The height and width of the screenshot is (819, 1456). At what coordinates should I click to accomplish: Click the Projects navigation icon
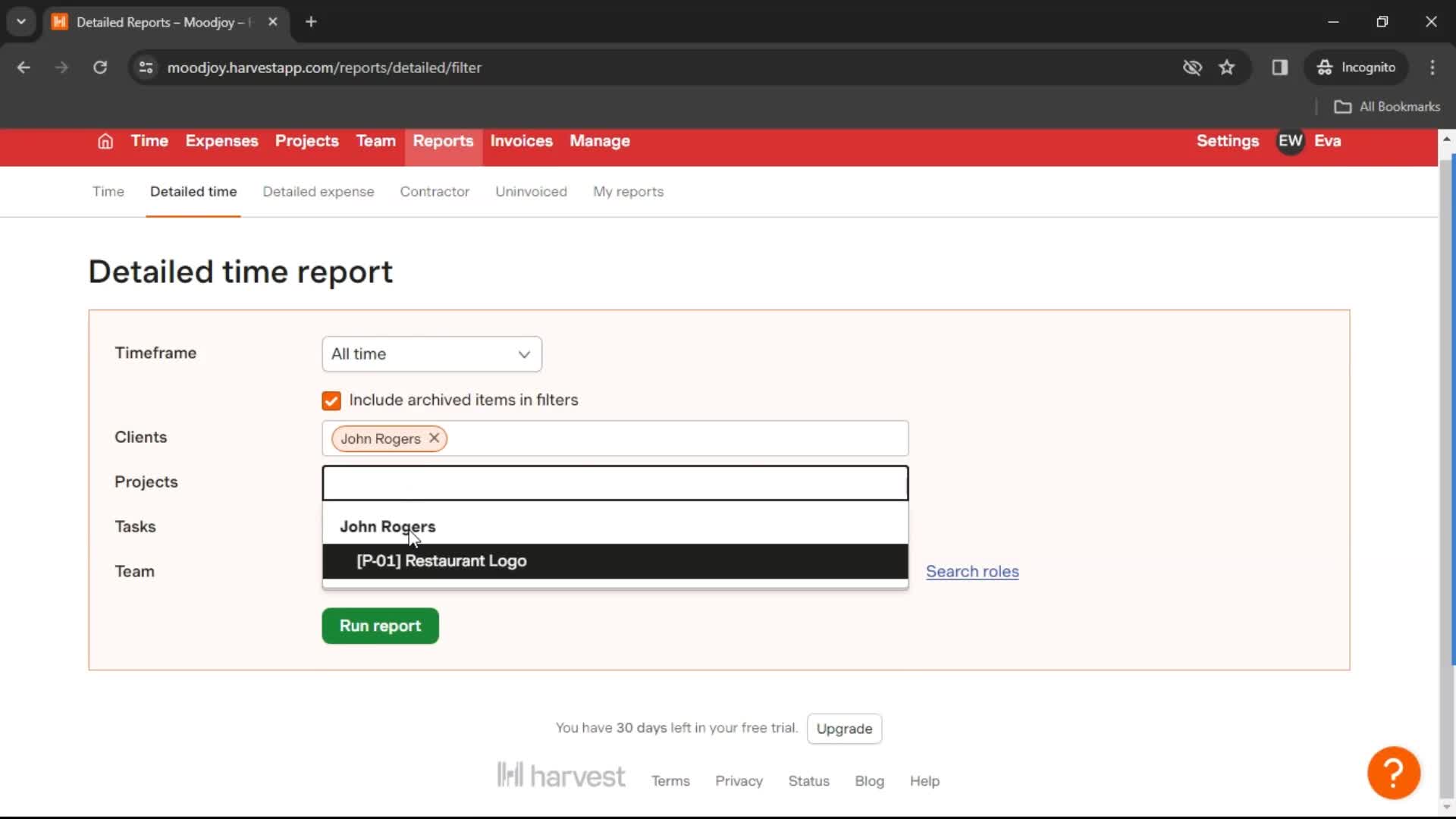pos(307,141)
